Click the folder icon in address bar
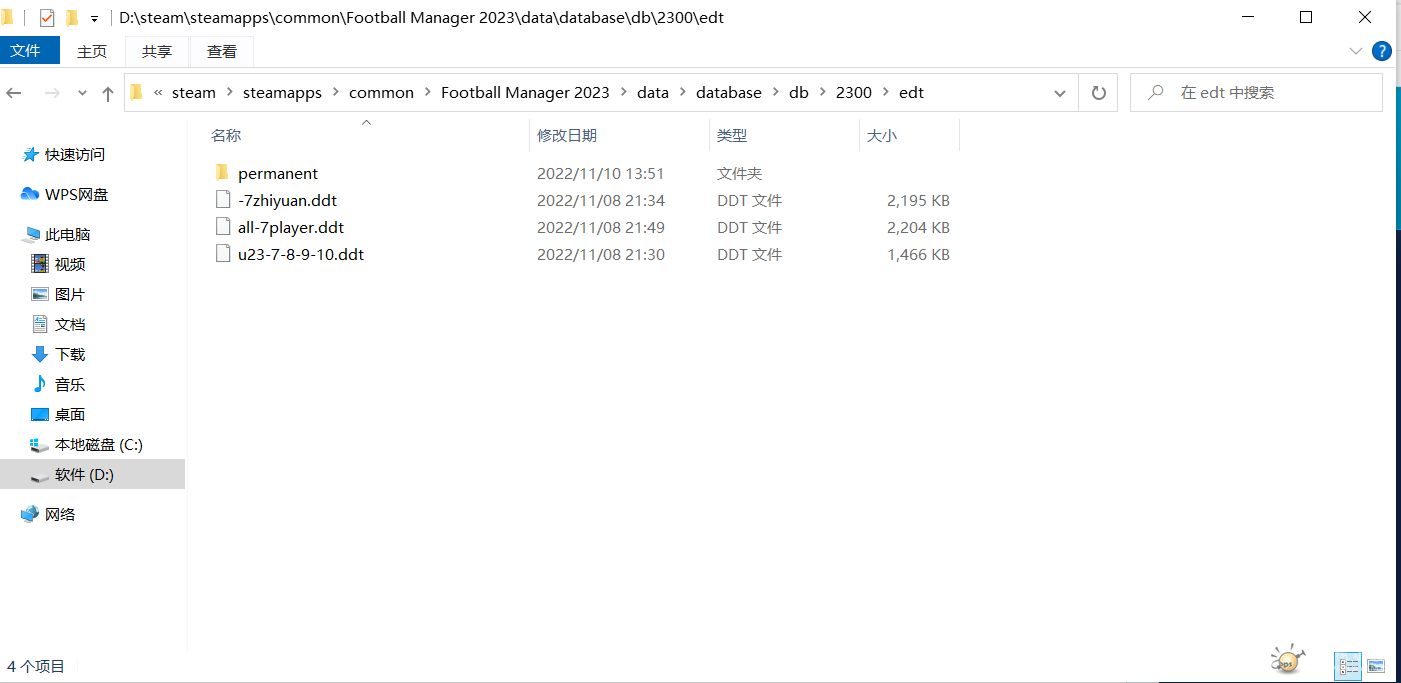The height and width of the screenshot is (683, 1401). (137, 92)
